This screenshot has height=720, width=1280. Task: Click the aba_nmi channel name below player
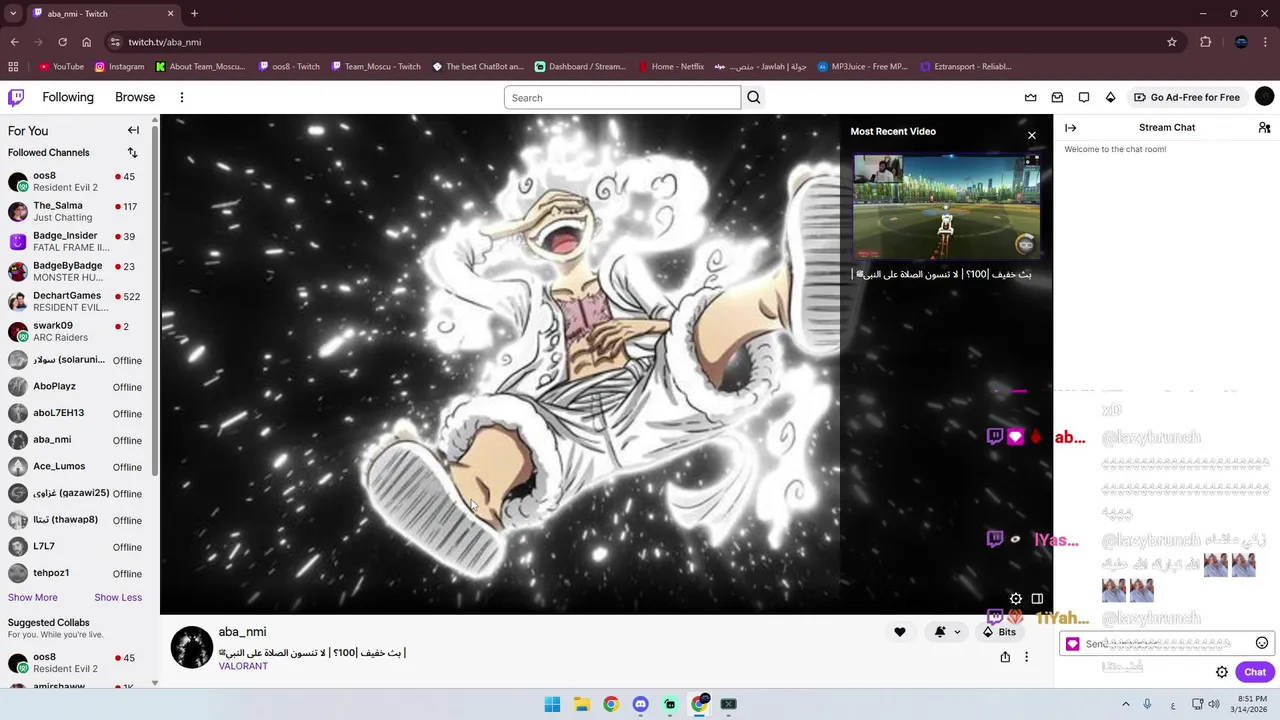click(242, 632)
